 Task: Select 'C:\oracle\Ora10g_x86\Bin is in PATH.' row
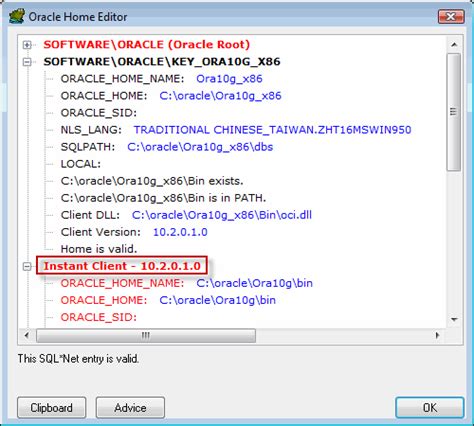pos(163,198)
